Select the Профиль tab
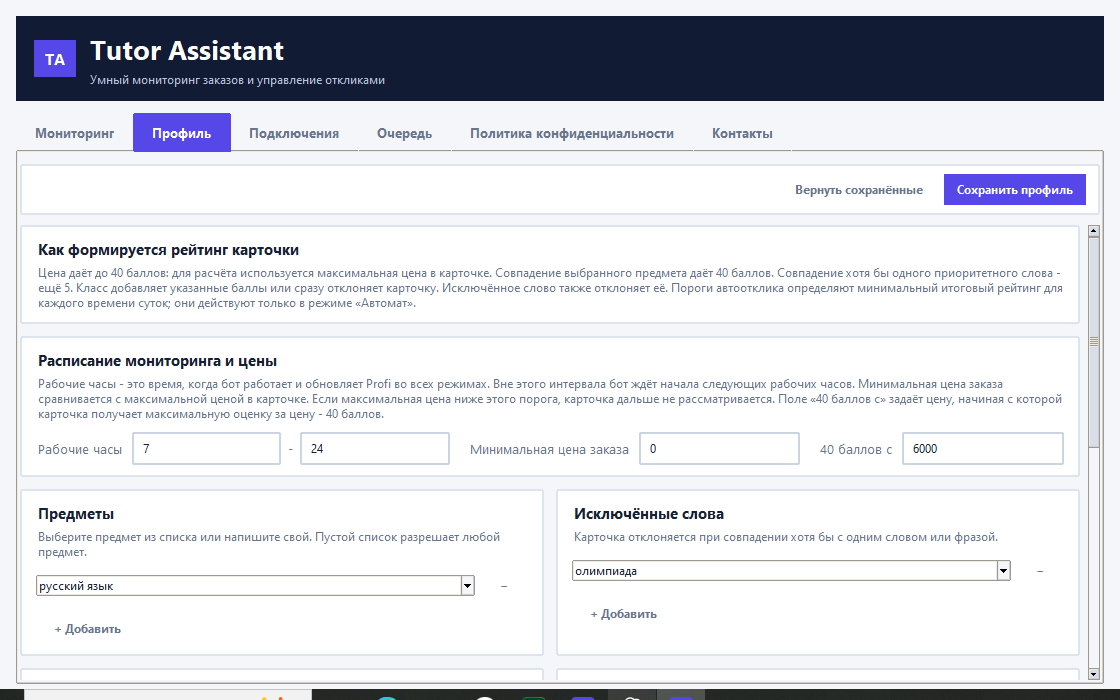 [181, 133]
